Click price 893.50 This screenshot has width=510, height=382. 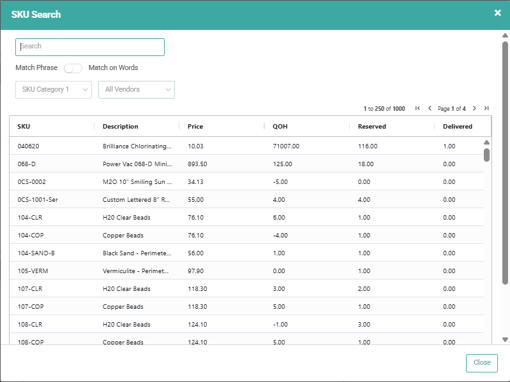(x=197, y=164)
